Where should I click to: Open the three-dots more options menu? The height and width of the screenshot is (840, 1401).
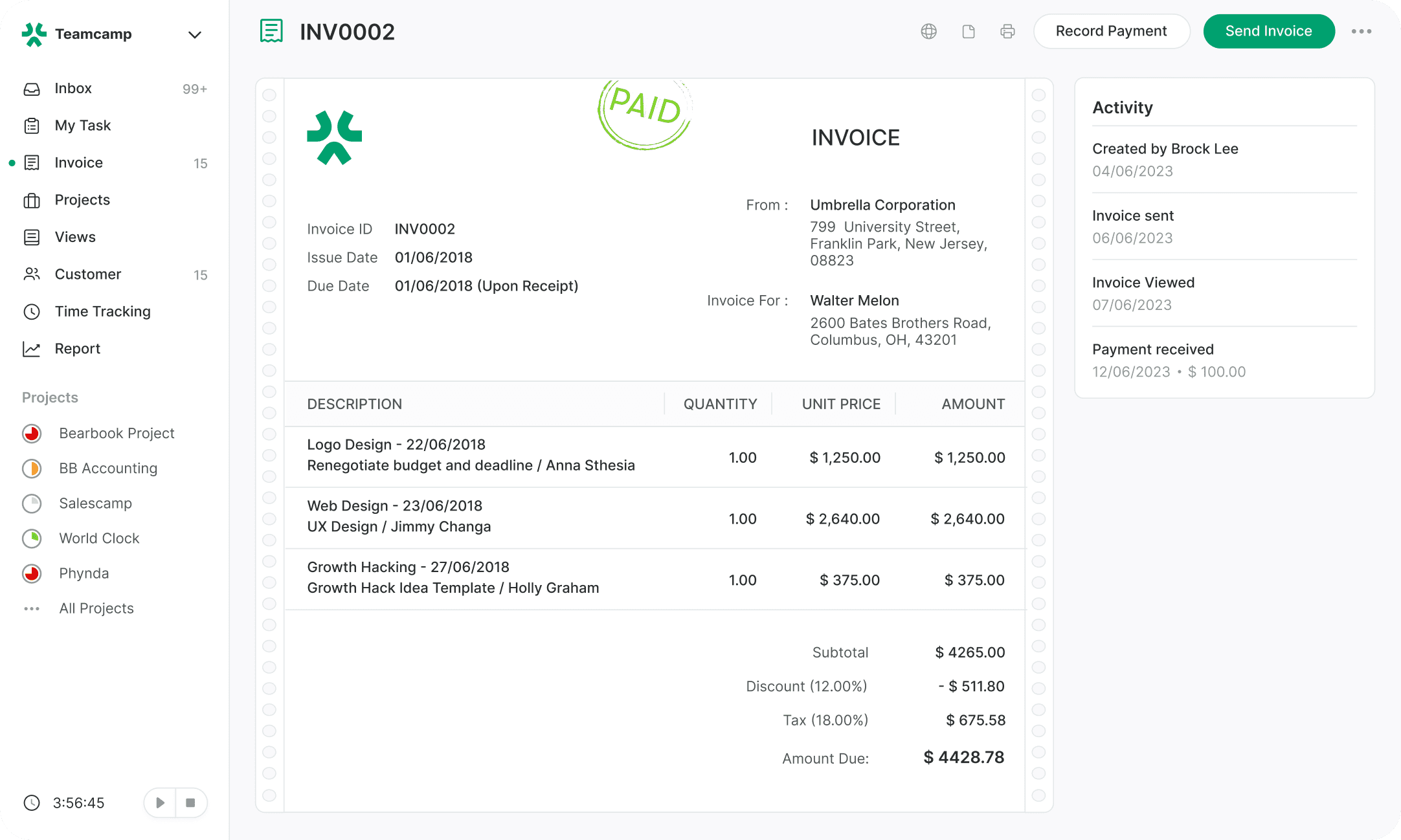coord(1362,31)
